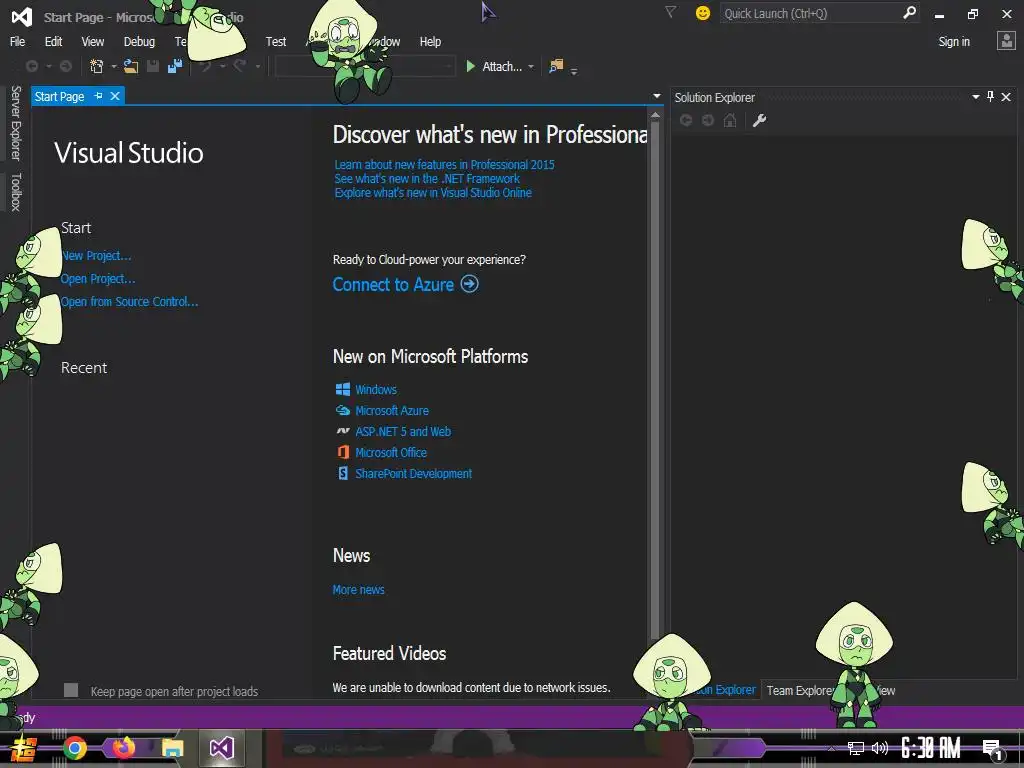Click the Redo toolbar icon

[x=240, y=66]
